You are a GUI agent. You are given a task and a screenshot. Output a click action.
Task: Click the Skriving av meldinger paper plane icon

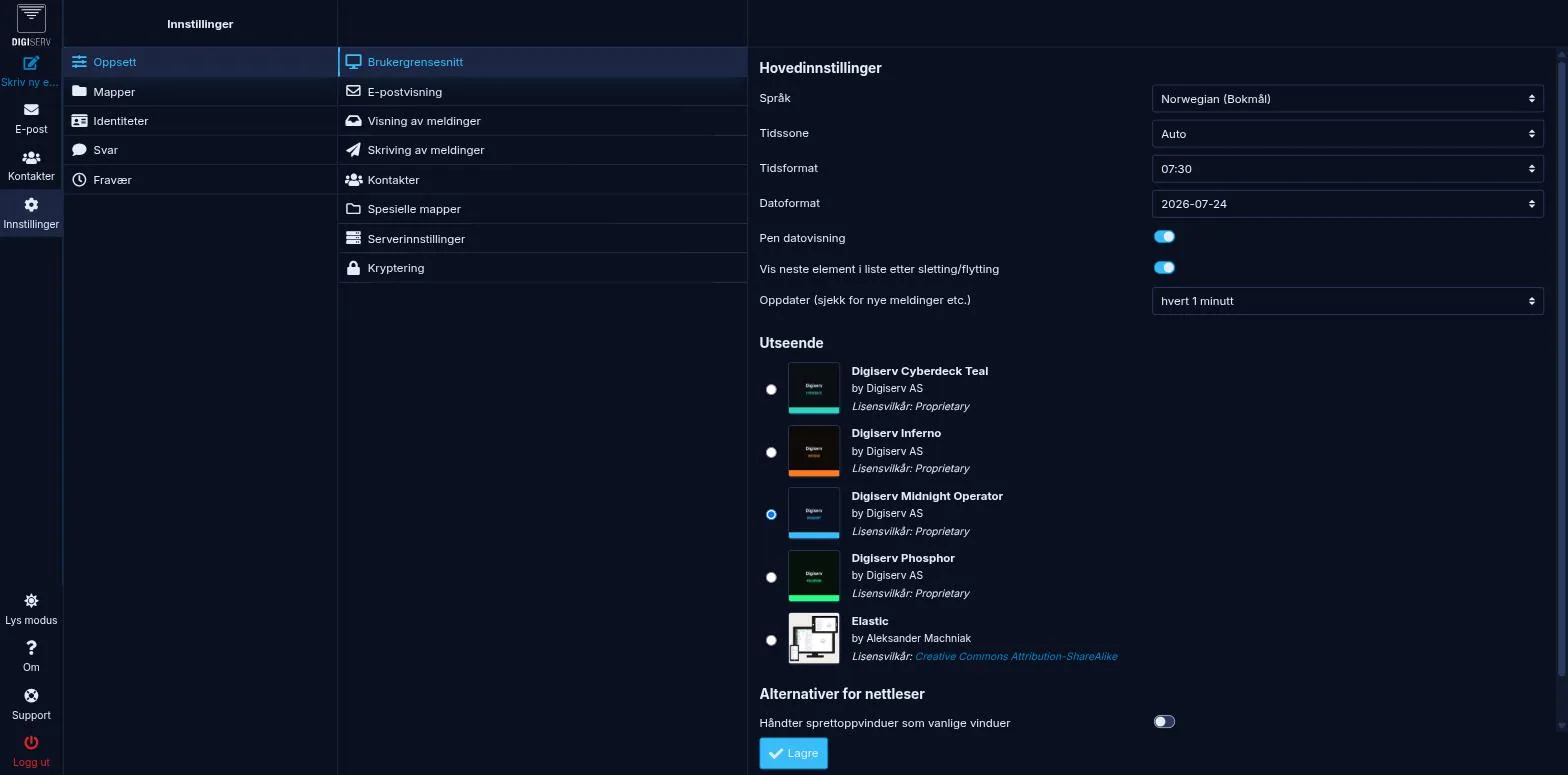[353, 150]
